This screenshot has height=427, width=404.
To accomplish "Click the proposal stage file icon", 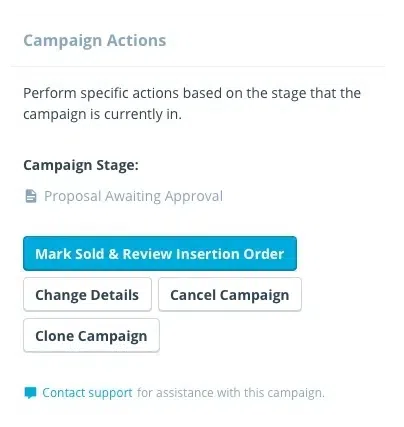I will coord(31,196).
